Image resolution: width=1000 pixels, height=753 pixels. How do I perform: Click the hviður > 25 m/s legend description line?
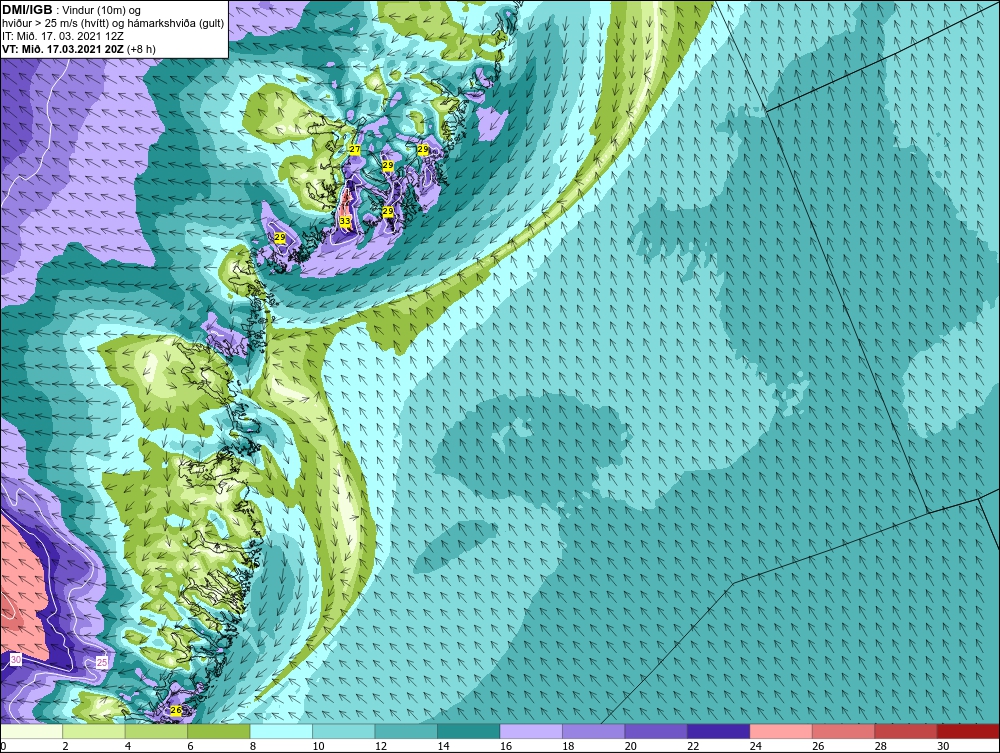tap(114, 24)
